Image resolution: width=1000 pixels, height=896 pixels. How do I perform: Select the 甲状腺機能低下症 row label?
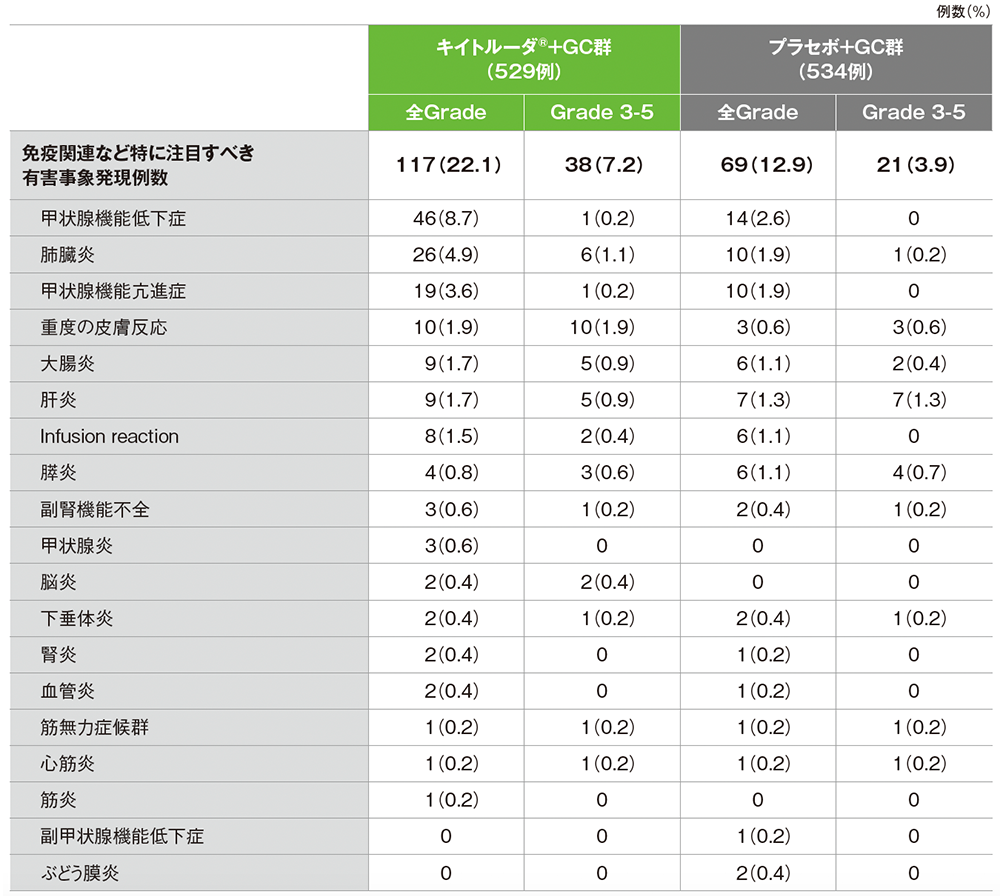(113, 219)
